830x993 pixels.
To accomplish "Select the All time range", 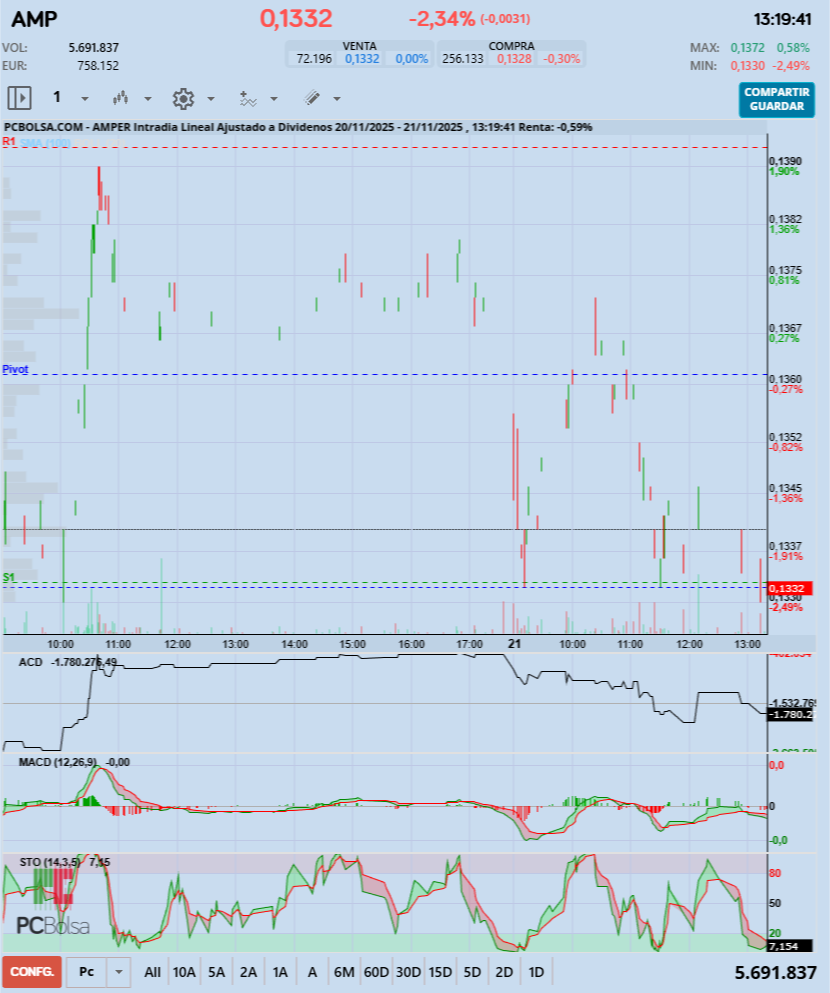I will 153,971.
